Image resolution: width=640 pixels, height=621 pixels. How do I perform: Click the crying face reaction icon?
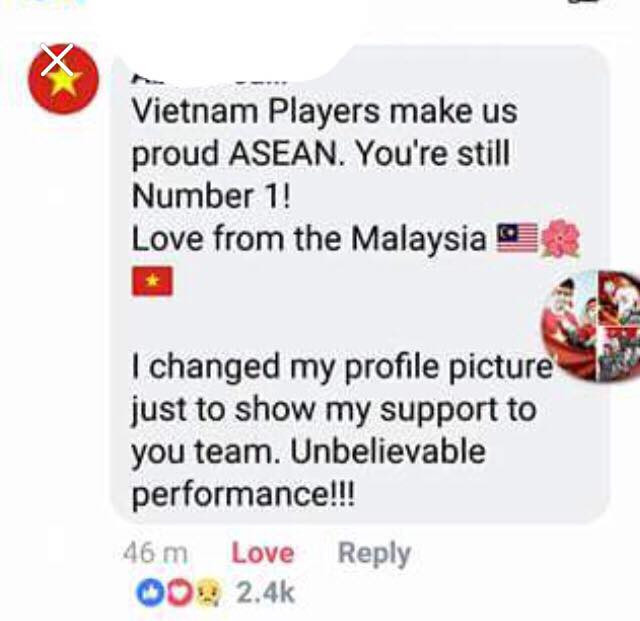pos(208,593)
